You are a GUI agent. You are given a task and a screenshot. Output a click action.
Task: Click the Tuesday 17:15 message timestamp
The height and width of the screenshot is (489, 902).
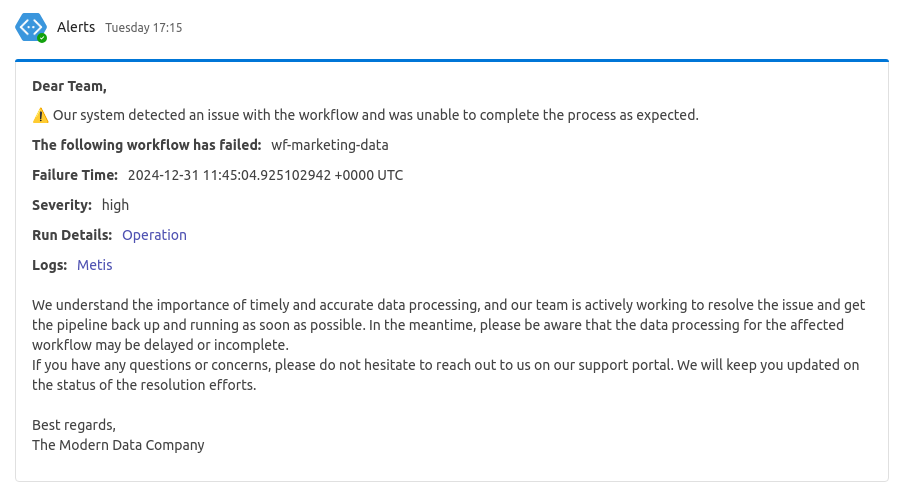pyautogui.click(x=143, y=28)
